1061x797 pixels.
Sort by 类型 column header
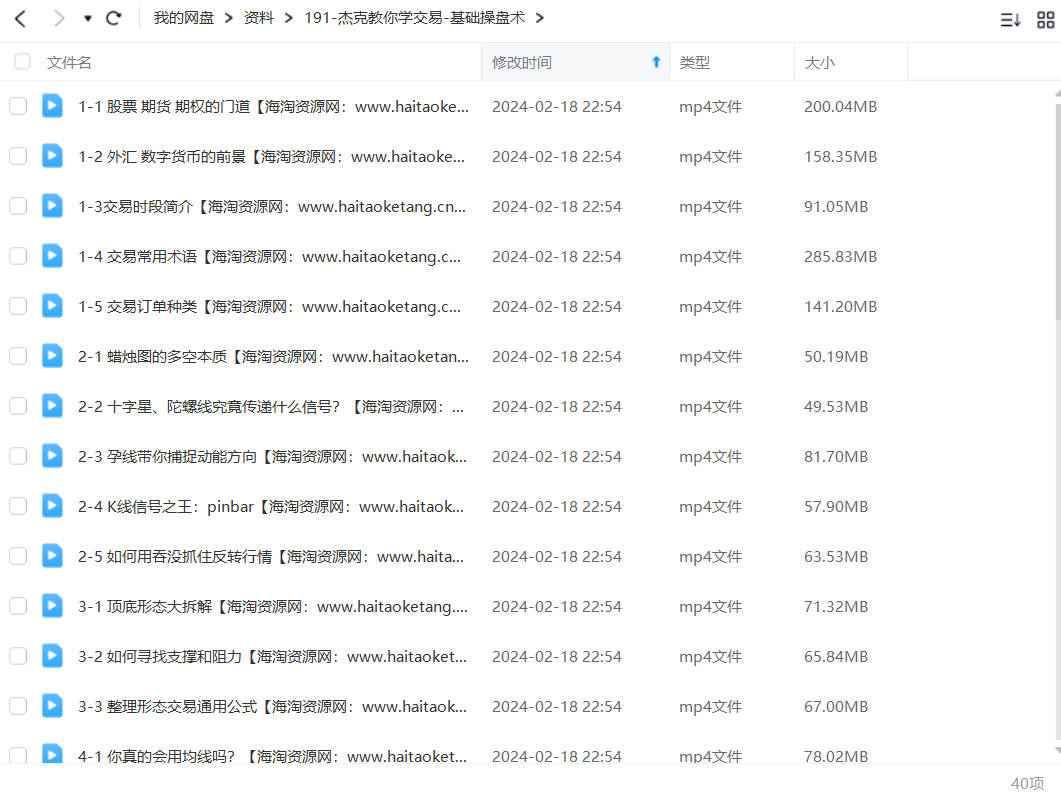point(694,62)
